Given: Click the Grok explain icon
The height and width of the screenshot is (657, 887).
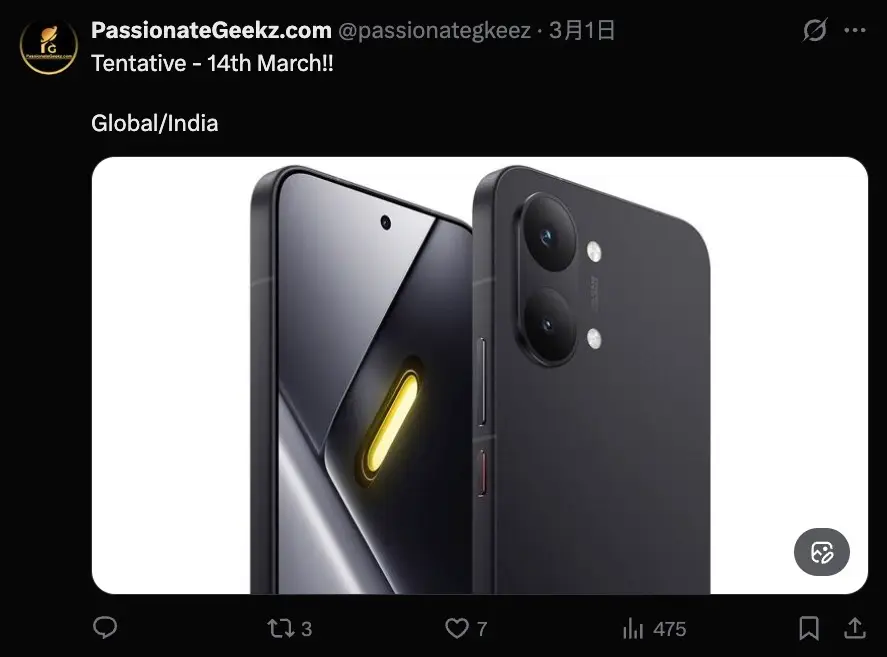Looking at the screenshot, I should tap(815, 30).
